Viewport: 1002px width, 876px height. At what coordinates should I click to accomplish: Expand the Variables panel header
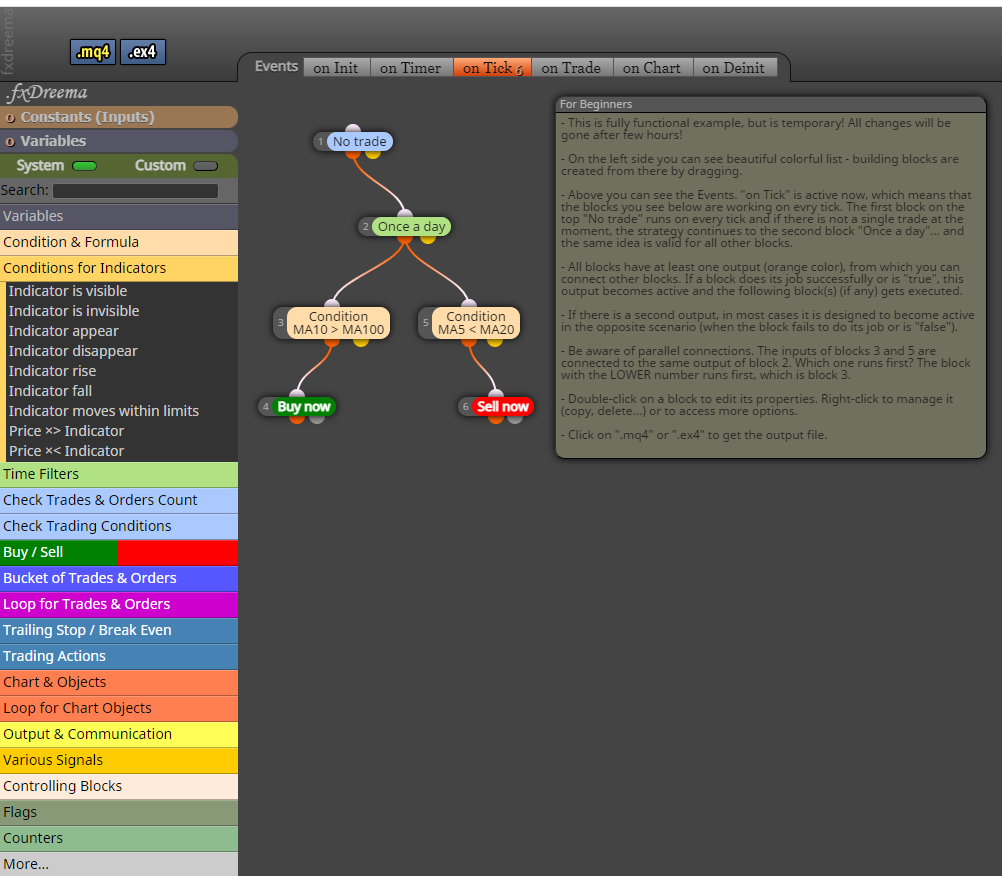(x=119, y=141)
